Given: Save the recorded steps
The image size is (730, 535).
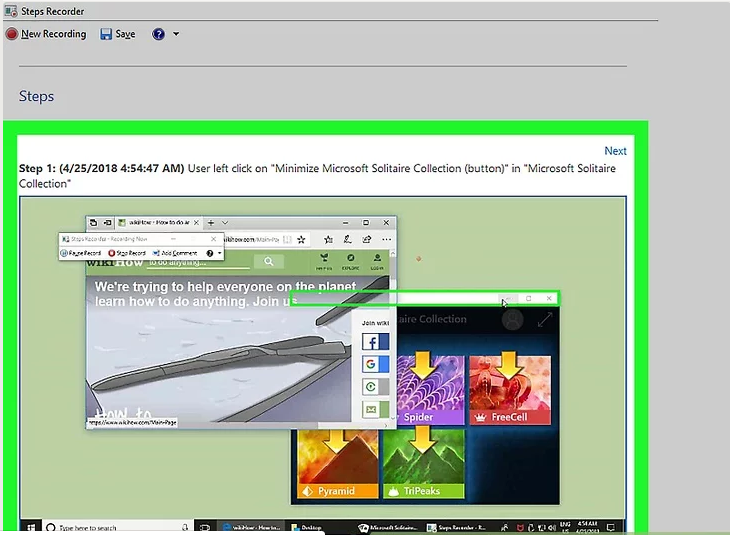Looking at the screenshot, I should [x=118, y=34].
